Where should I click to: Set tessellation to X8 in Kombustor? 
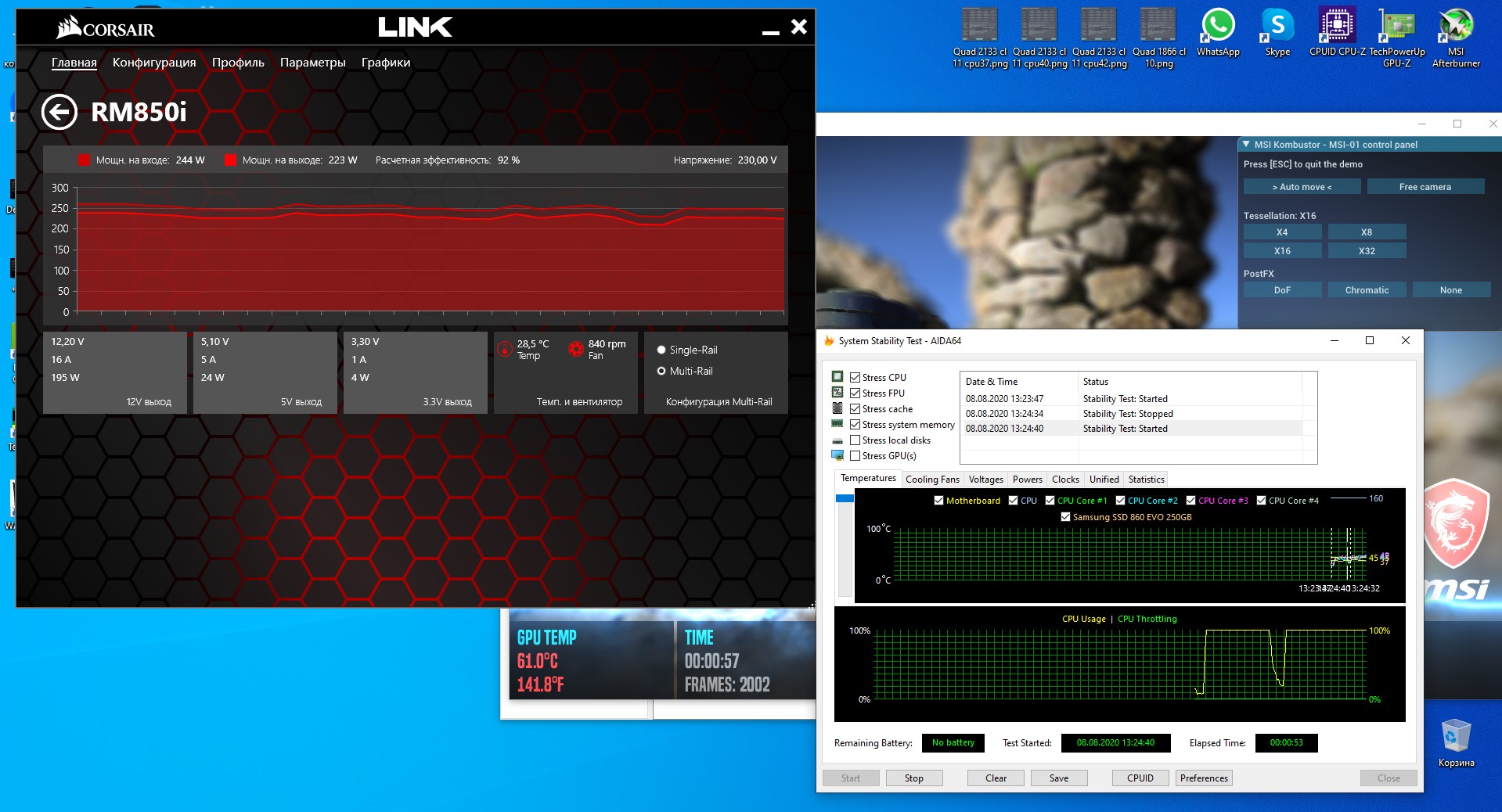[x=1367, y=232]
